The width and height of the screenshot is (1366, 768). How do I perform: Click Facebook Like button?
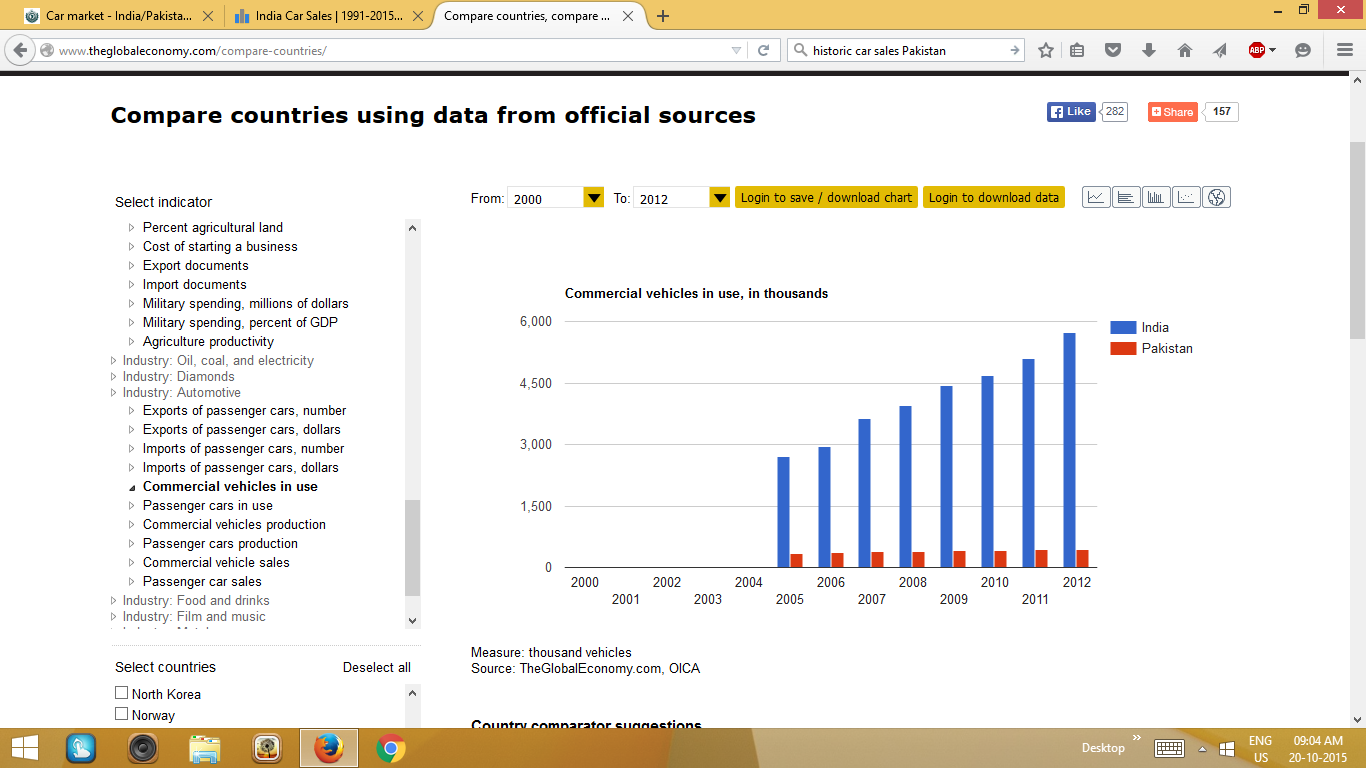[1071, 112]
